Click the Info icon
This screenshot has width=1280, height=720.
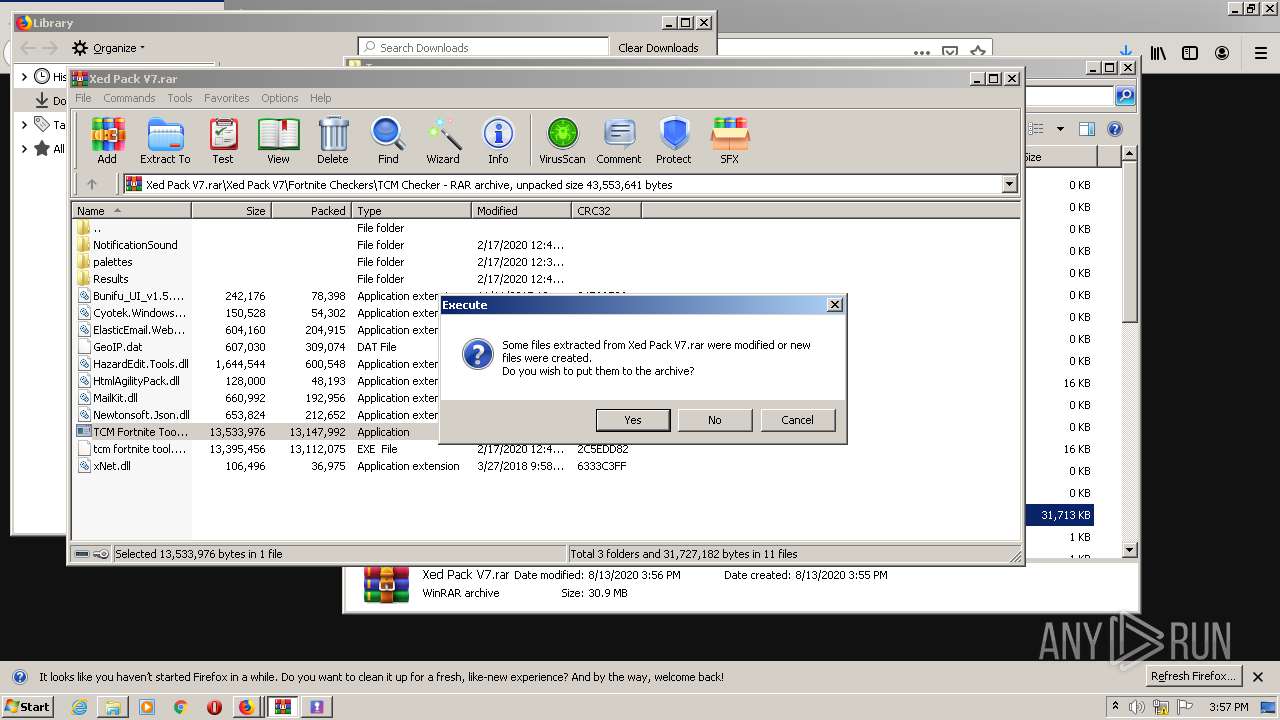[498, 140]
